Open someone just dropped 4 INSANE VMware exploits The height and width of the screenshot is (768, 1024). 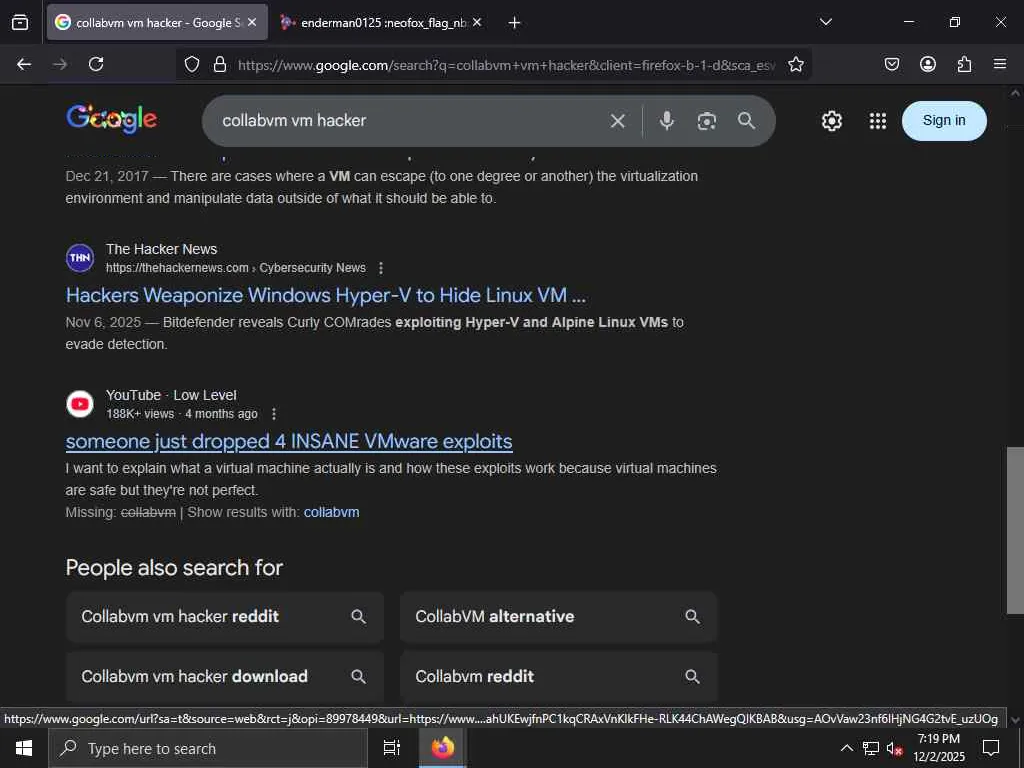pos(289,441)
